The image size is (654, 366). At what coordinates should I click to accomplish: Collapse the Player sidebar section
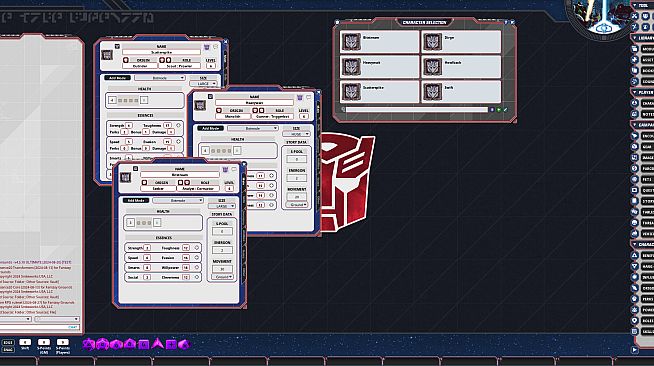pos(635,92)
